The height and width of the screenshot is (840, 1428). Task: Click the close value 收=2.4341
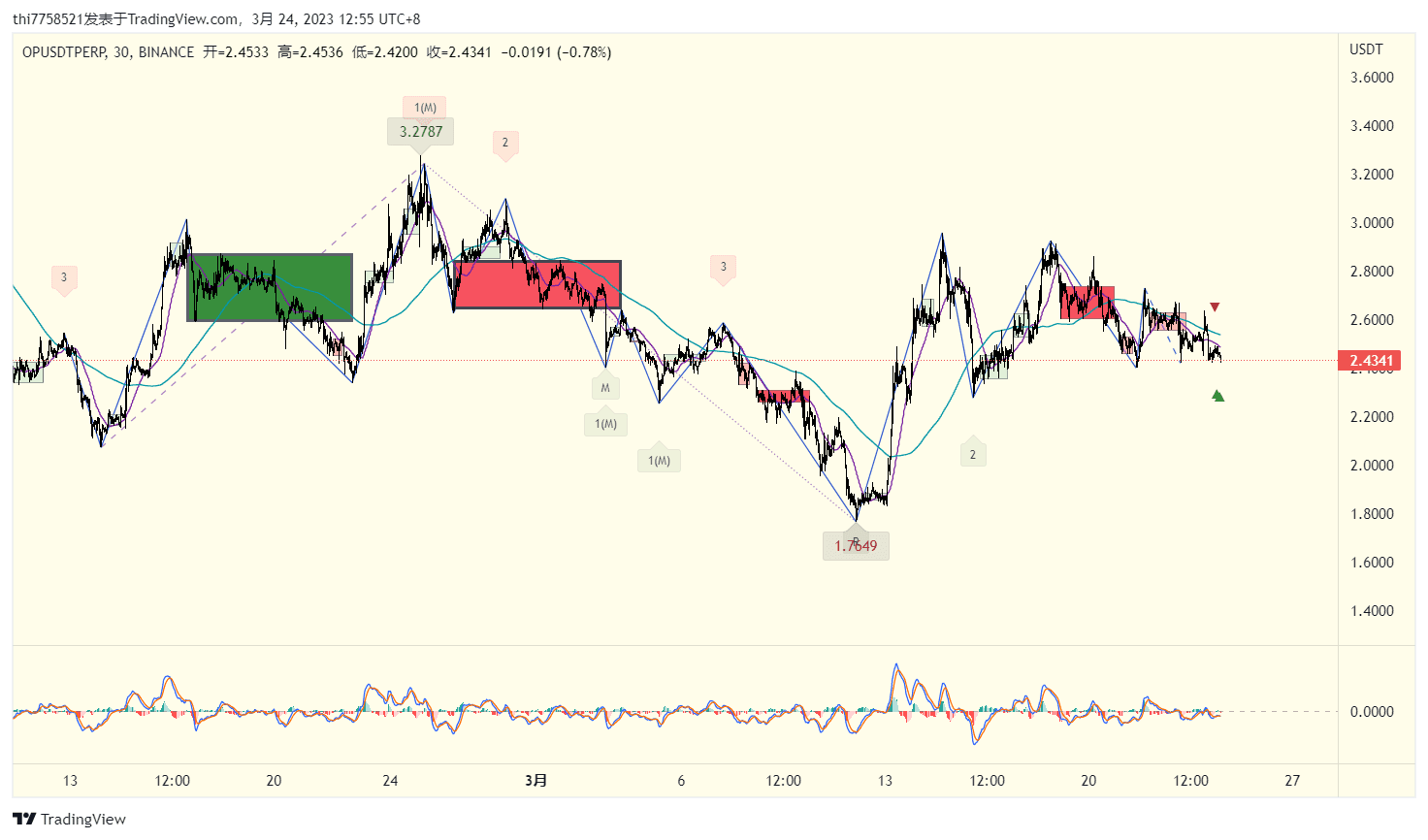pos(460,52)
